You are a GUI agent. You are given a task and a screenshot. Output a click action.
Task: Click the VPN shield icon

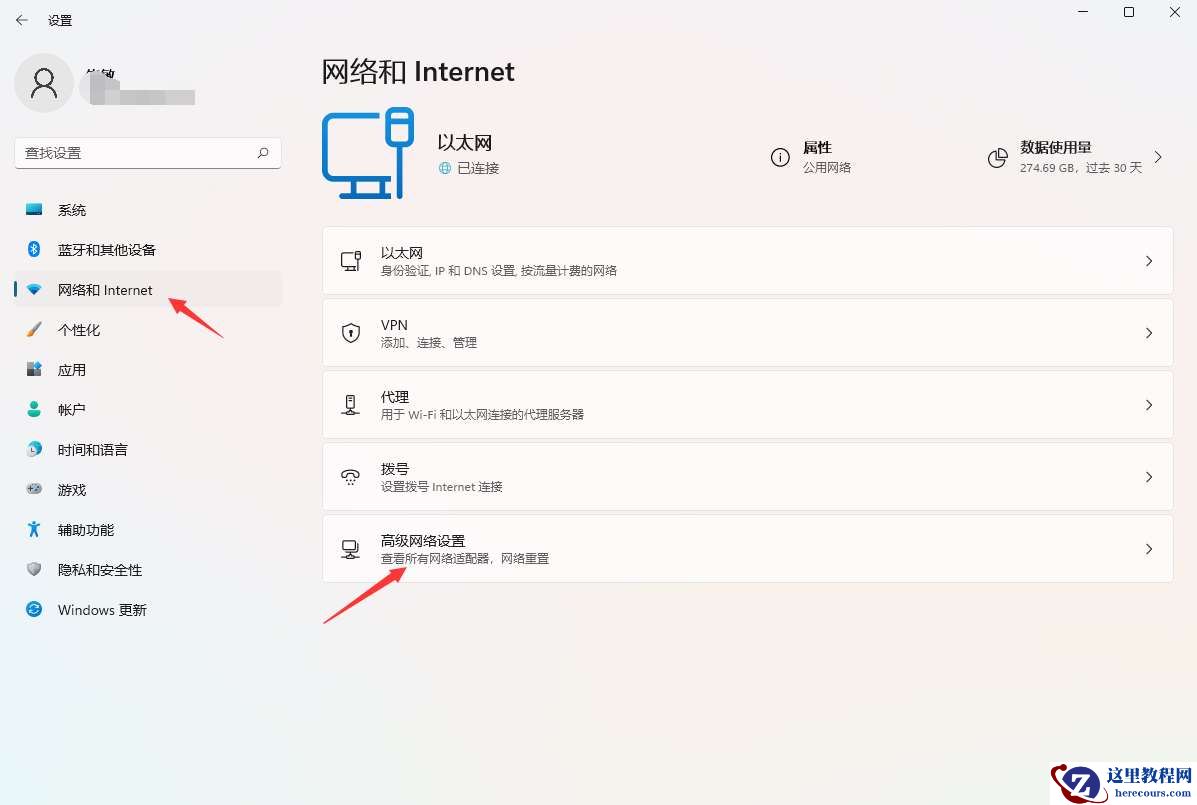[x=351, y=333]
